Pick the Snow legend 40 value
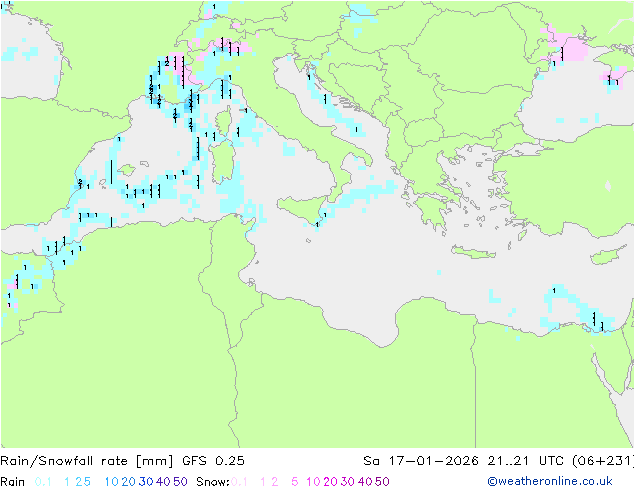The height and width of the screenshot is (490, 634). [365, 482]
